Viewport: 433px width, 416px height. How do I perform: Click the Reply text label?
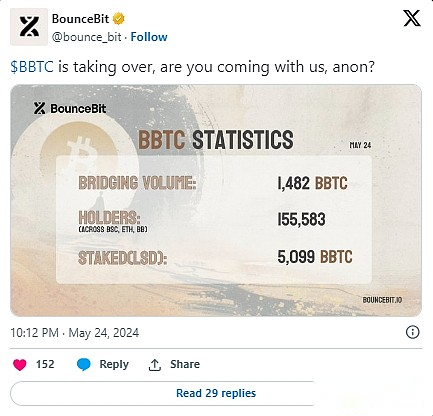[114, 364]
